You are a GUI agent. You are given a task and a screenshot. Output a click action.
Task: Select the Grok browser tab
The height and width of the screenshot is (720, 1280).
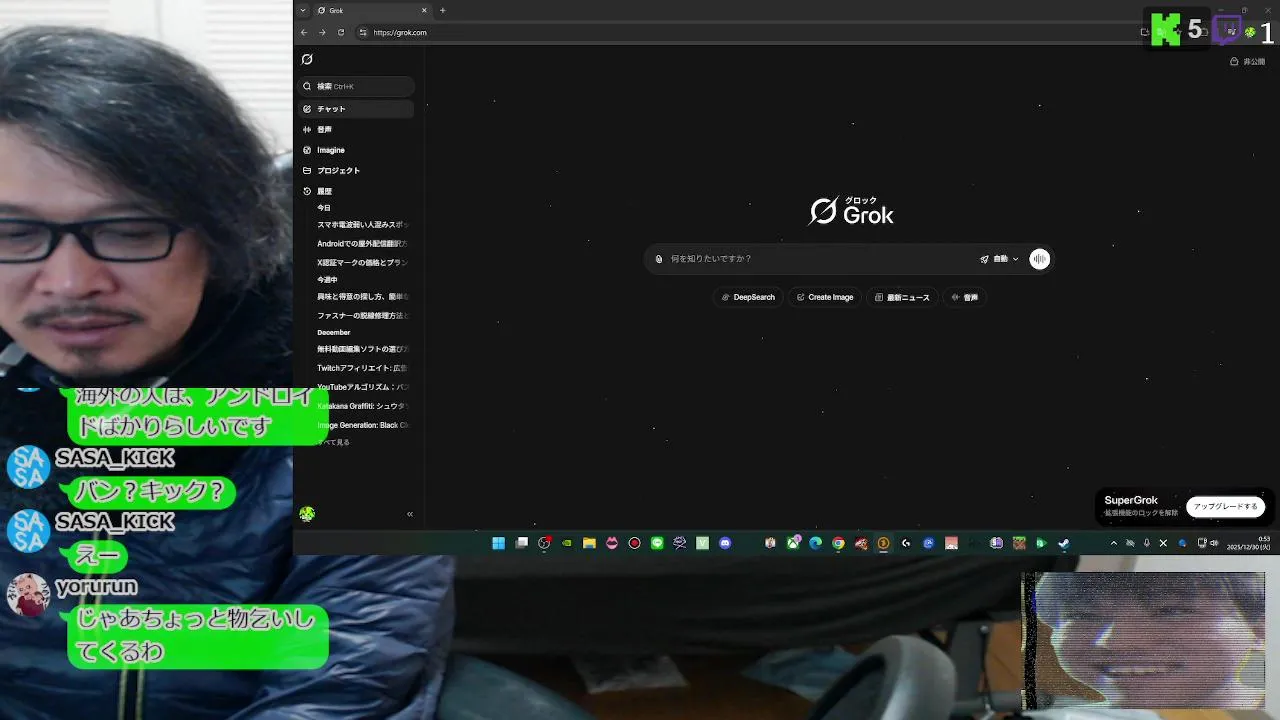371,10
